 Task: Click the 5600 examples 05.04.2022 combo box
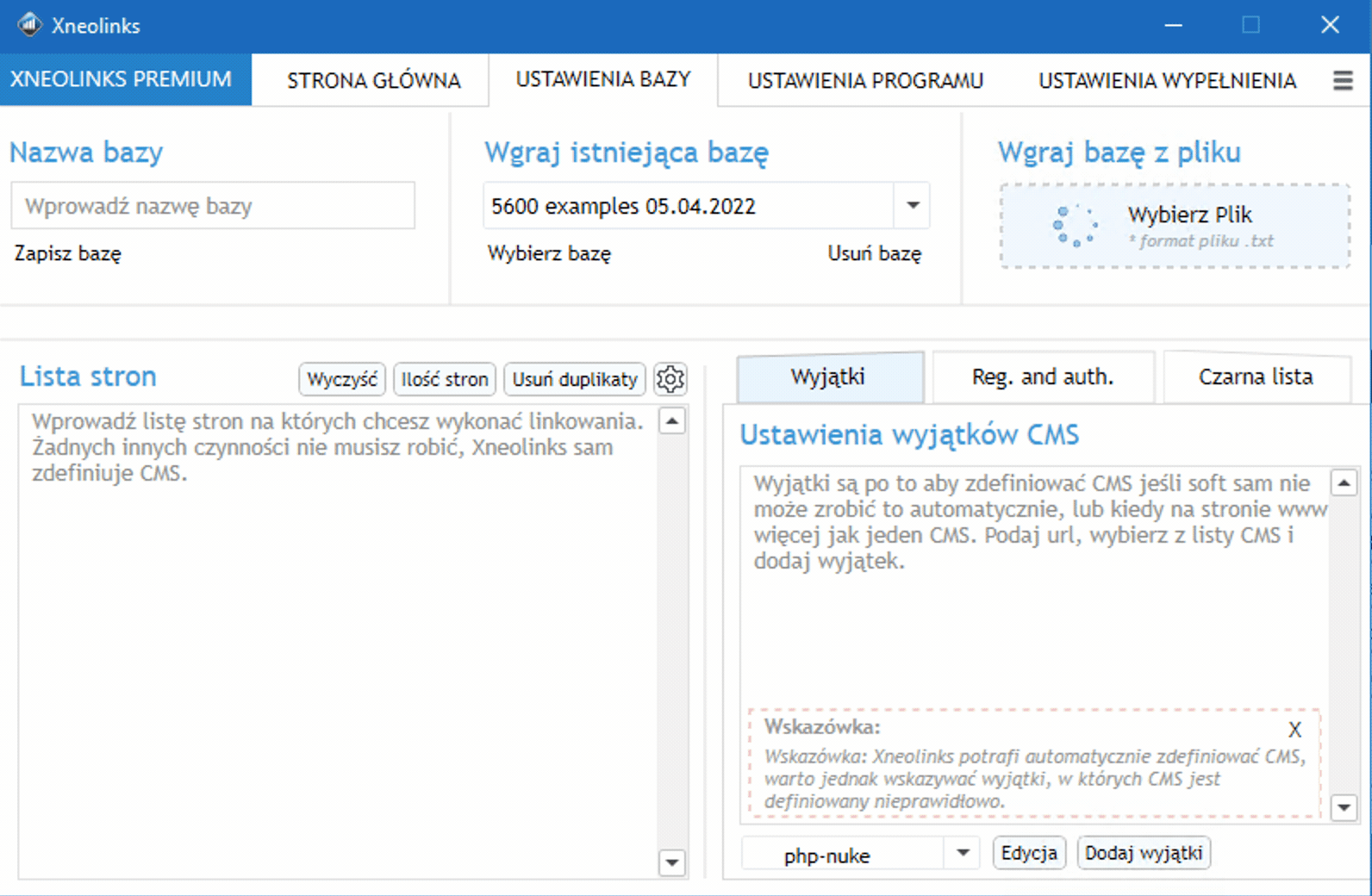706,206
